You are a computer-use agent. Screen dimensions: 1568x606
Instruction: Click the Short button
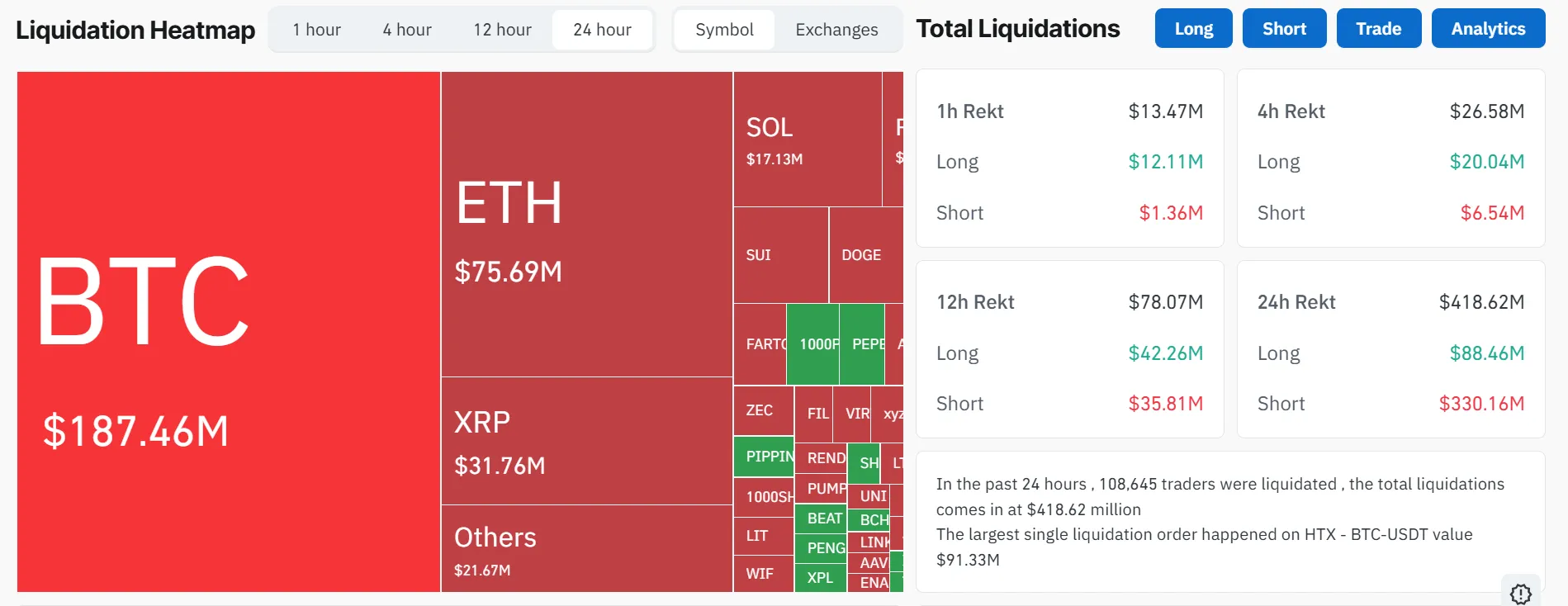point(1283,27)
